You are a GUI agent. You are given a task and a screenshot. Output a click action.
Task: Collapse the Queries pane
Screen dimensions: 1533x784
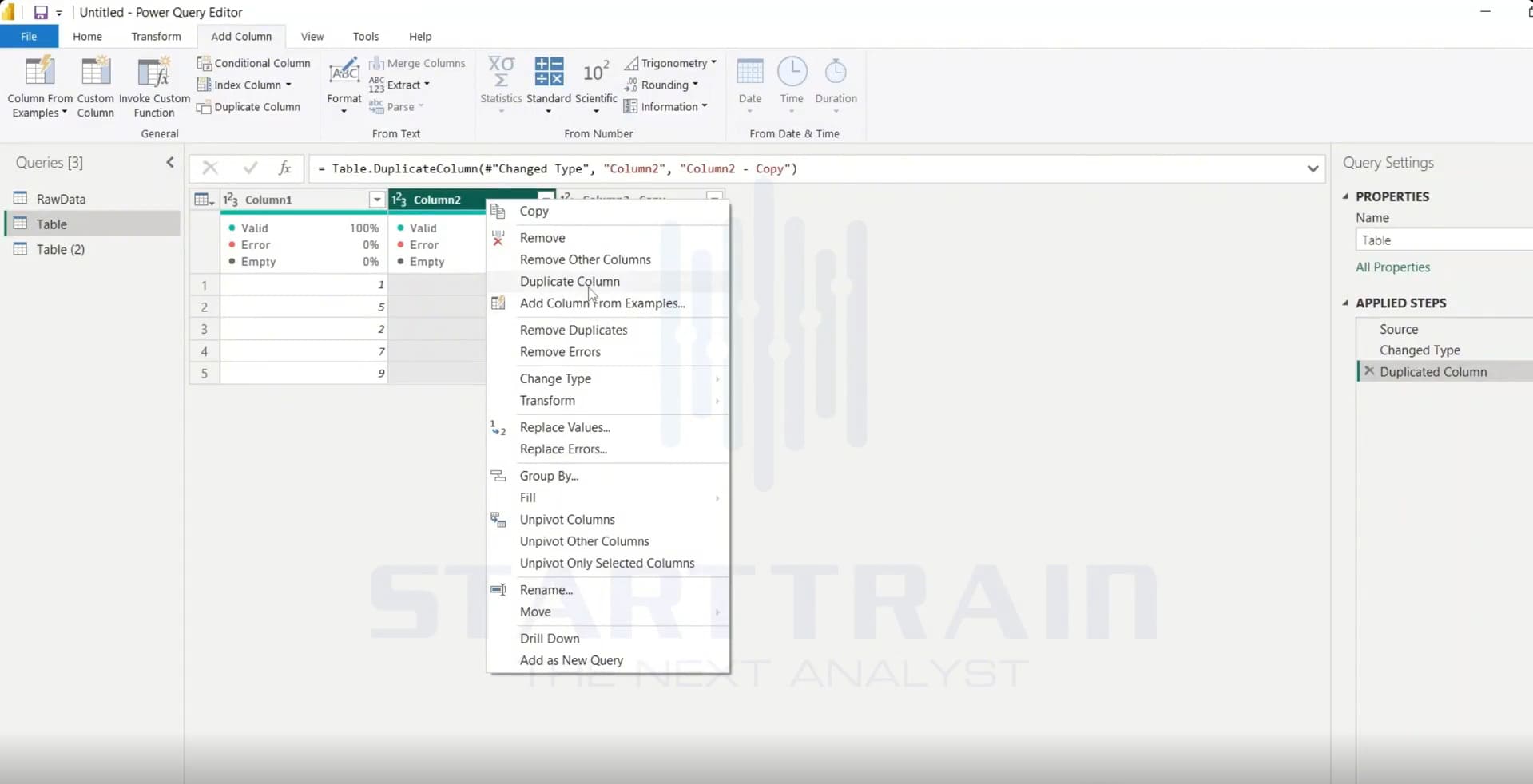pos(170,163)
